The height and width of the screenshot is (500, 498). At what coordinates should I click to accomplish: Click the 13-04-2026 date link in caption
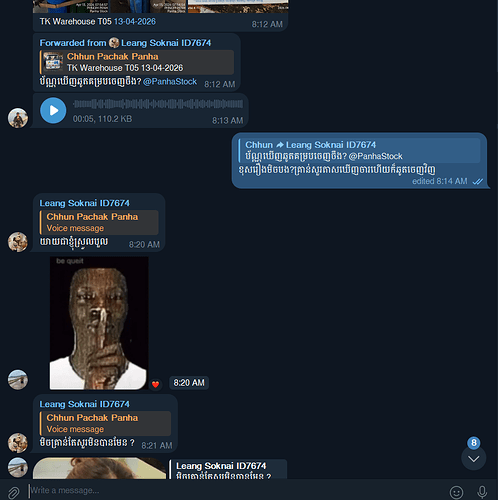[x=135, y=22]
